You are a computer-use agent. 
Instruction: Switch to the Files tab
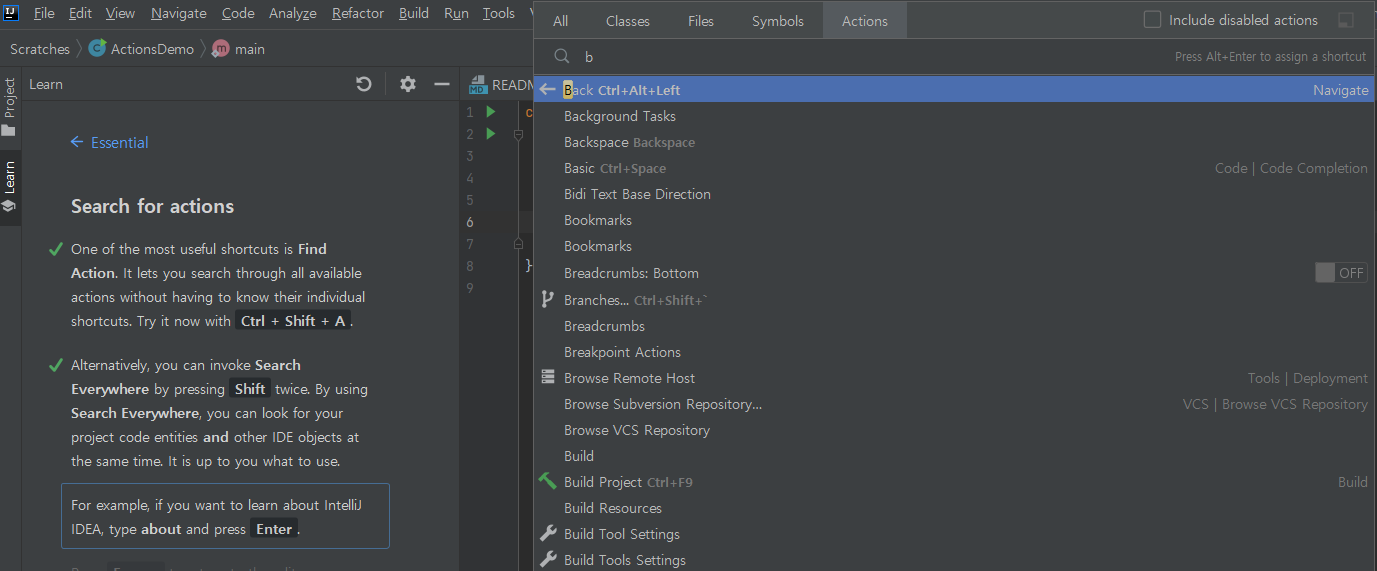click(701, 21)
